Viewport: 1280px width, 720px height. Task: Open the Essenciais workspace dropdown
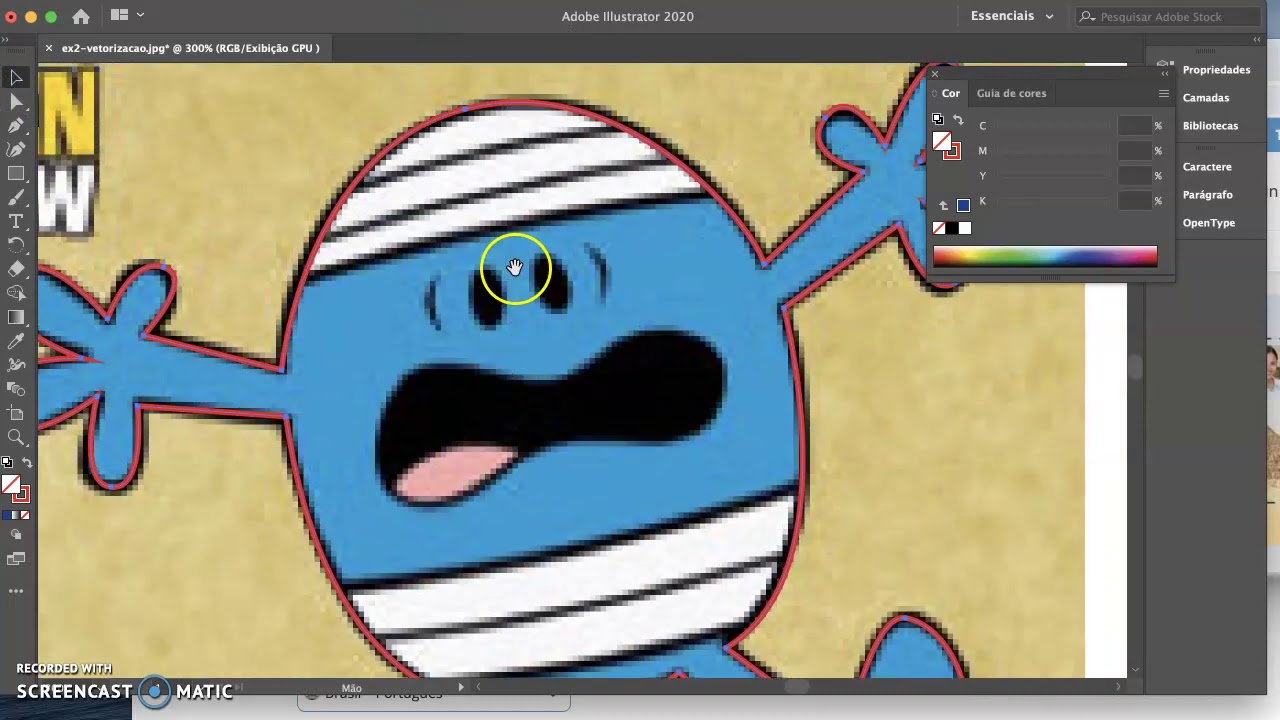pyautogui.click(x=1011, y=16)
